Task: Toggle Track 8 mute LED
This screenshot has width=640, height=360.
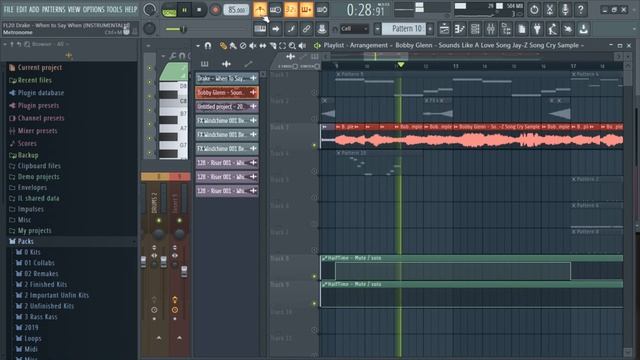Action: (x=314, y=276)
